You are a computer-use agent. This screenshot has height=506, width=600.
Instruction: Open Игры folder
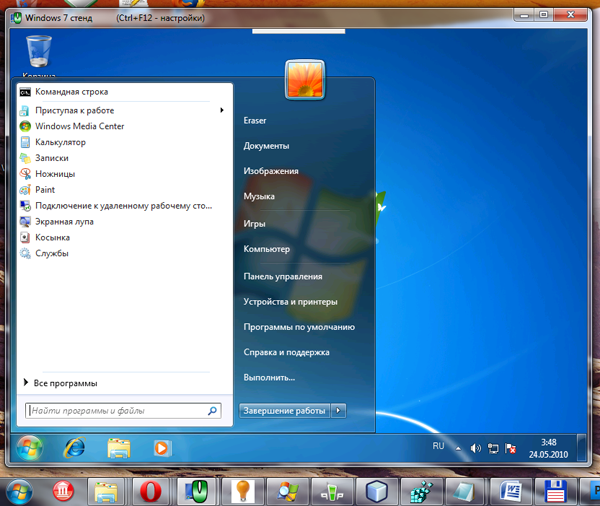[254, 224]
